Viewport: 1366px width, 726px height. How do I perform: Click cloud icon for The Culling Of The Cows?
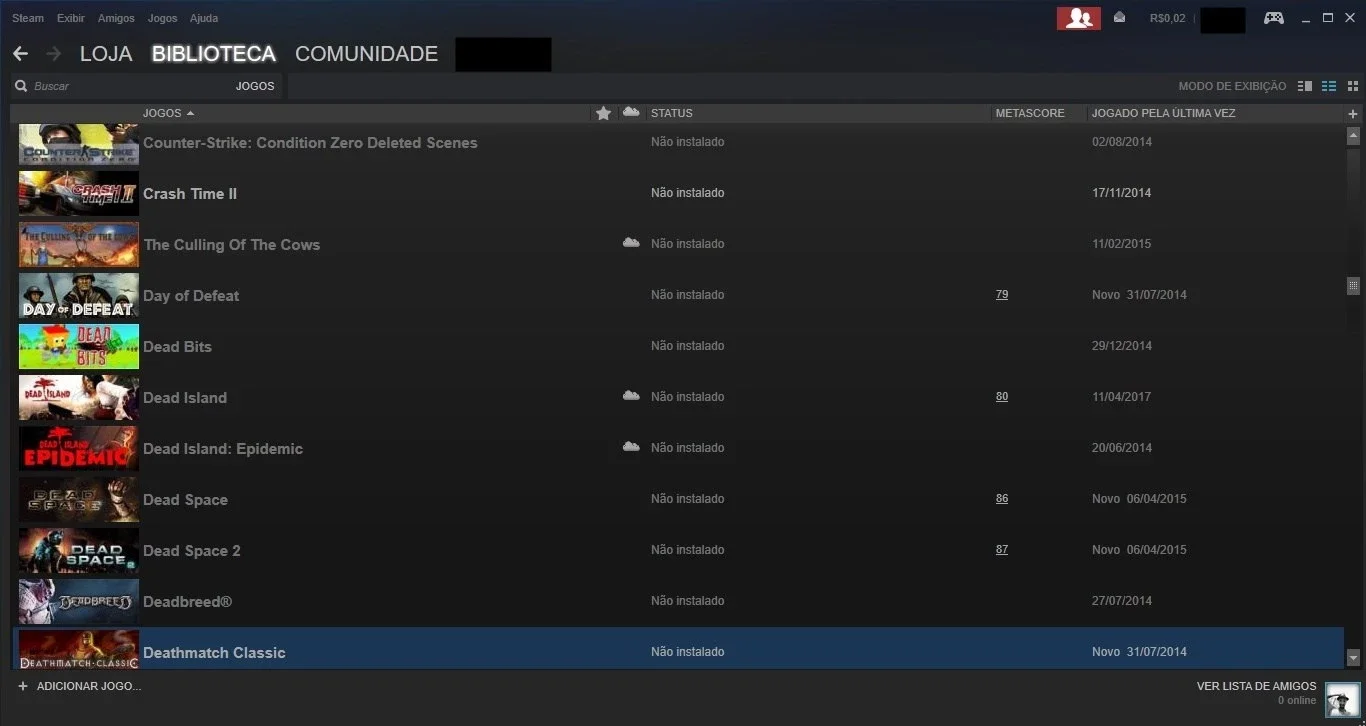click(631, 243)
